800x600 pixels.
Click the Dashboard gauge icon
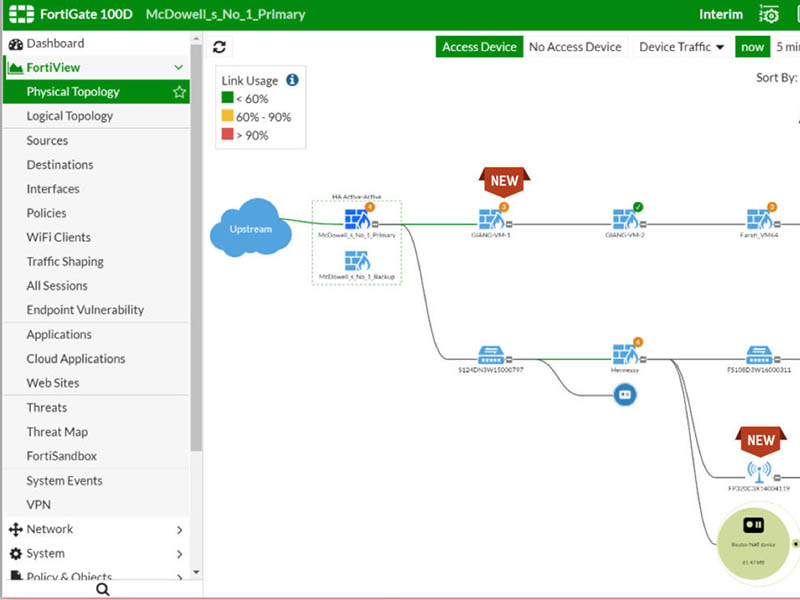pyautogui.click(x=16, y=44)
